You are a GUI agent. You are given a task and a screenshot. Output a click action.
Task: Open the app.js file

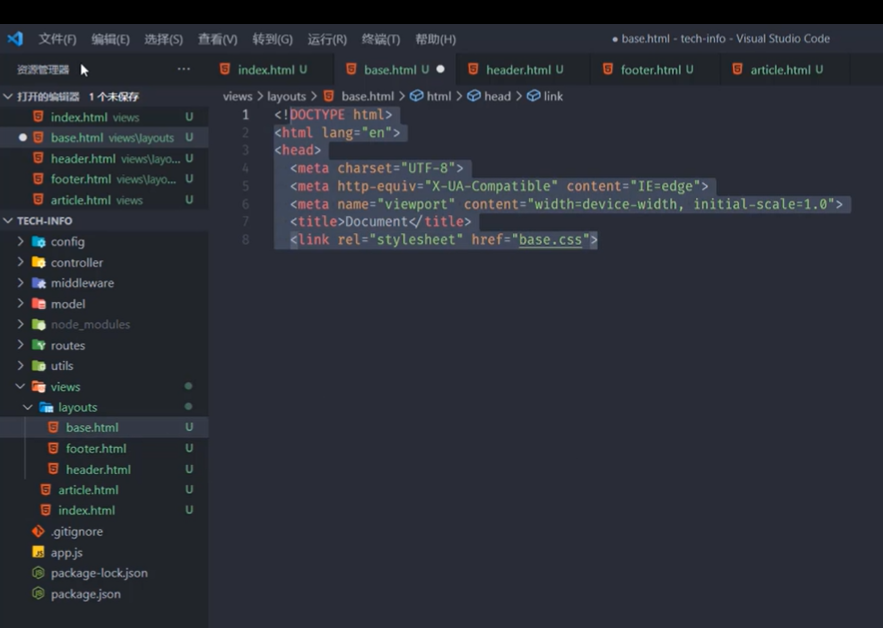(104, 553)
